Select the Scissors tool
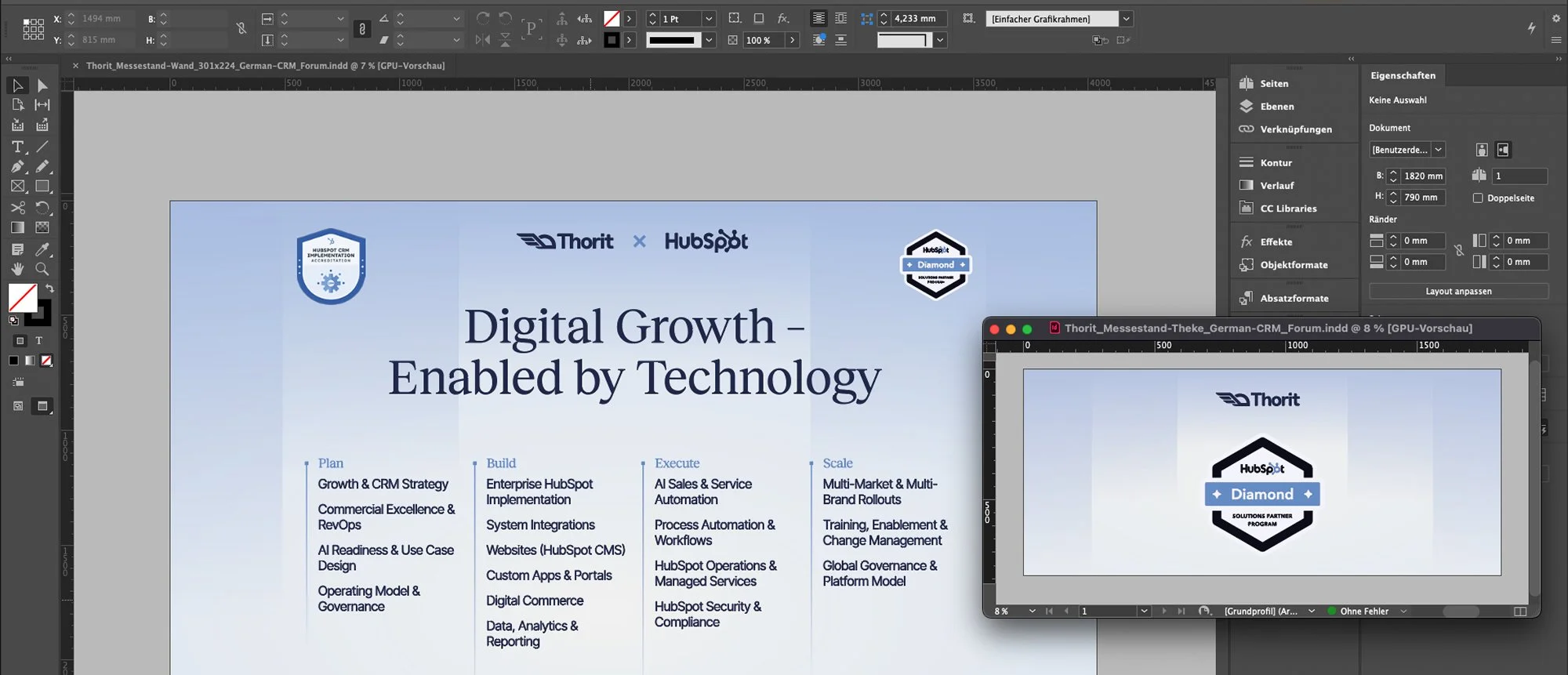 [17, 208]
